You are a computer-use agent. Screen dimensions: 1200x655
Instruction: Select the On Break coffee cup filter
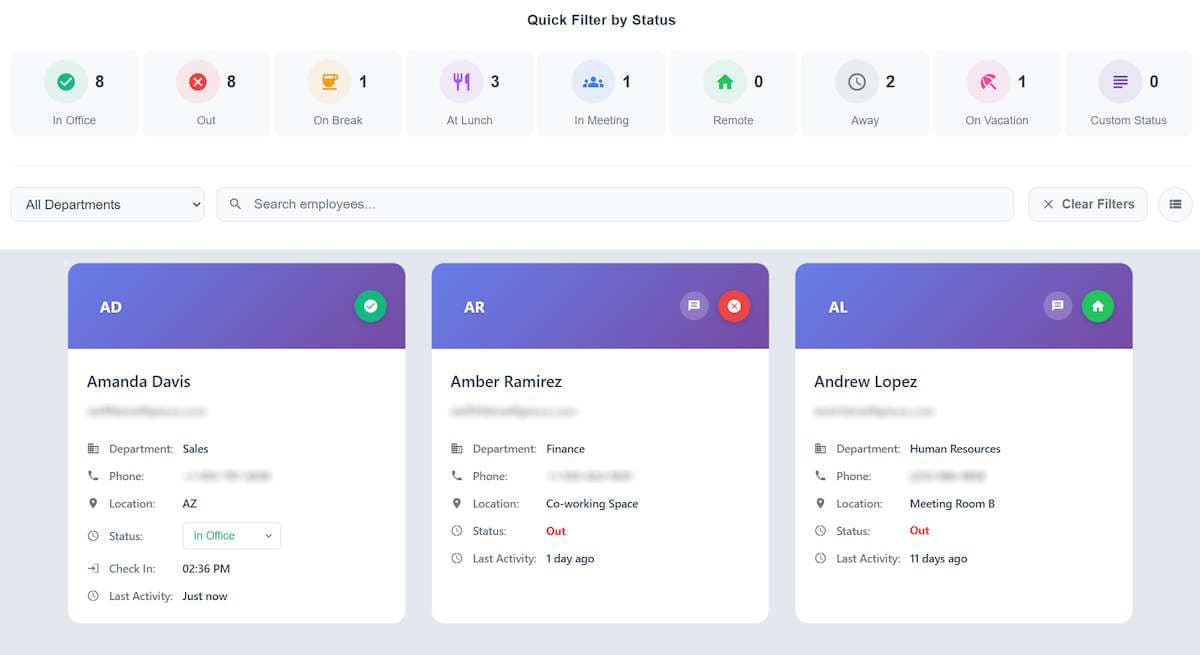[x=329, y=82]
